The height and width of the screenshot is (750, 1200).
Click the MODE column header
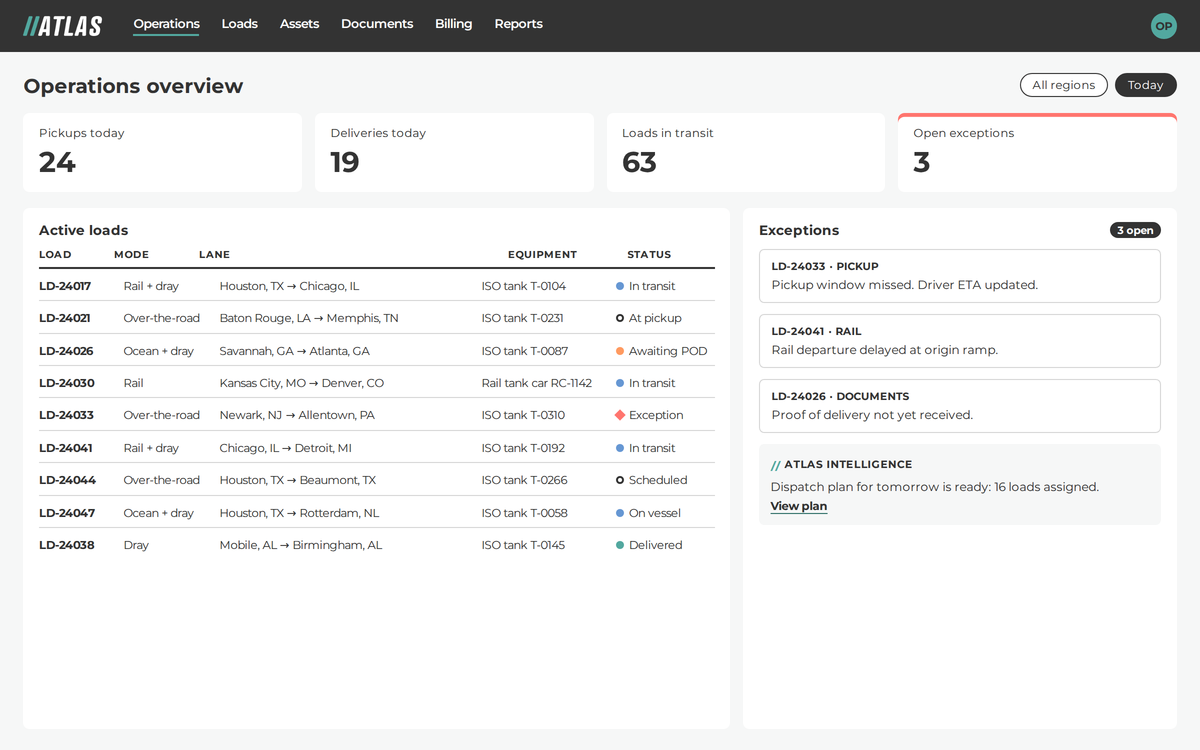131,255
